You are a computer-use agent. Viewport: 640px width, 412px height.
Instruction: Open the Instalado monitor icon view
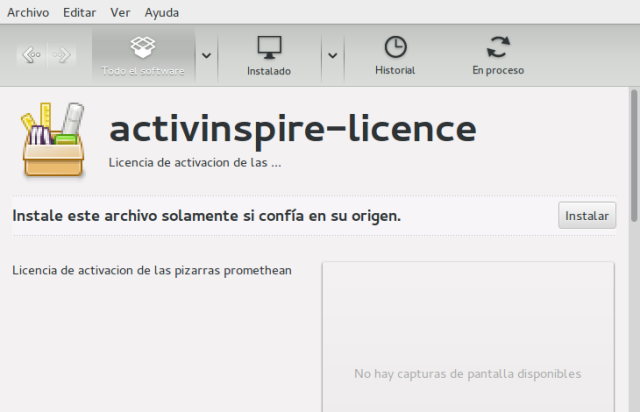(268, 48)
